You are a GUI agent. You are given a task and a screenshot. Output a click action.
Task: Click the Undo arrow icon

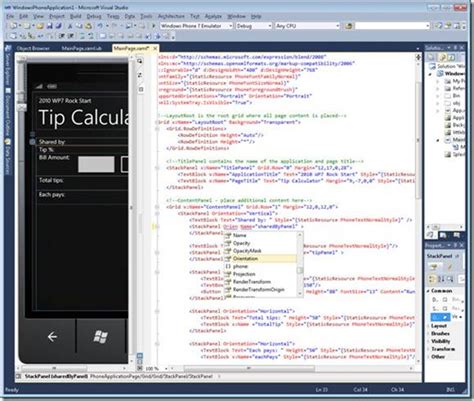click(100, 26)
